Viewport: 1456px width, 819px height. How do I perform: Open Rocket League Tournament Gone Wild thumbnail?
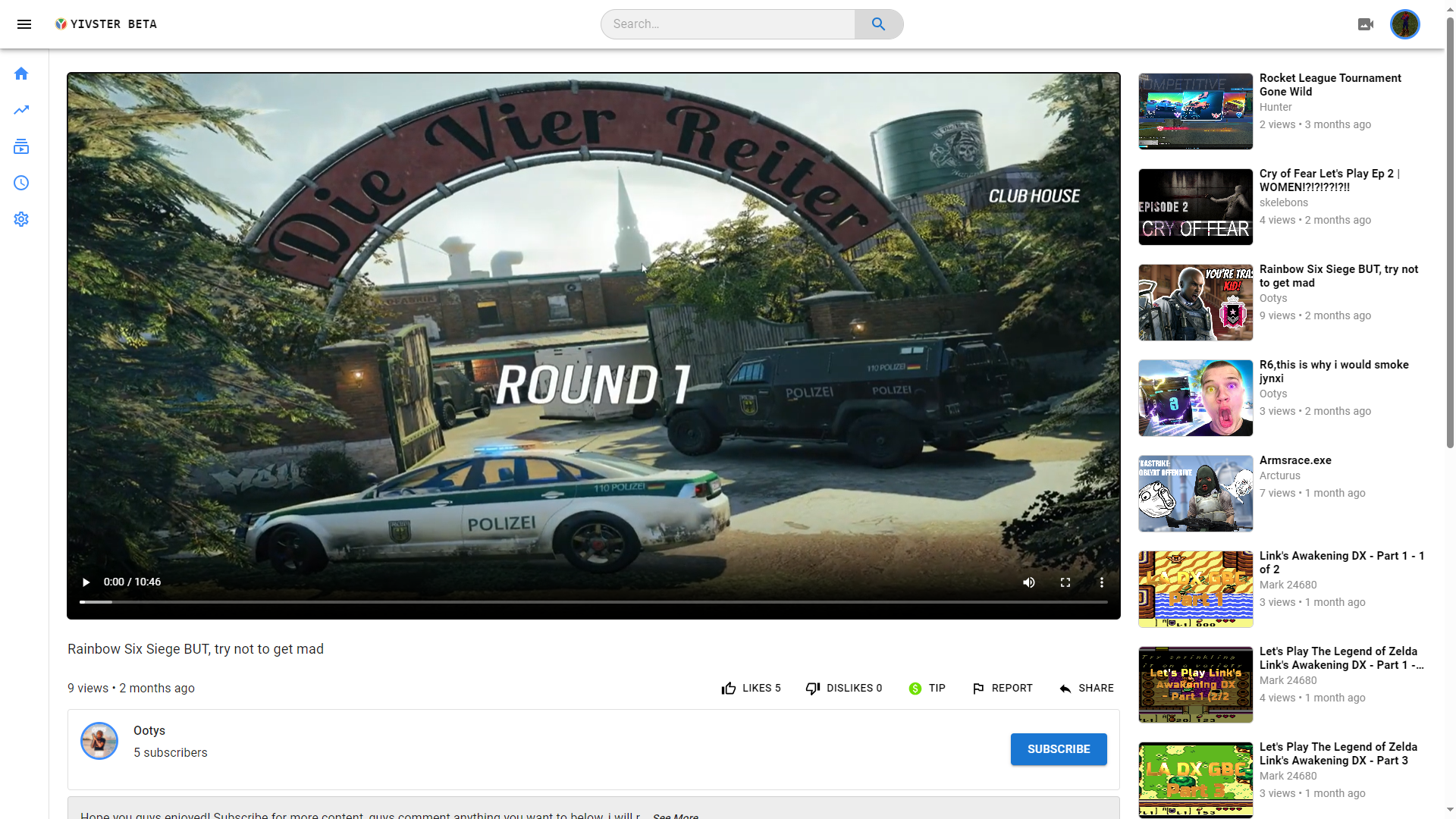(x=1195, y=111)
